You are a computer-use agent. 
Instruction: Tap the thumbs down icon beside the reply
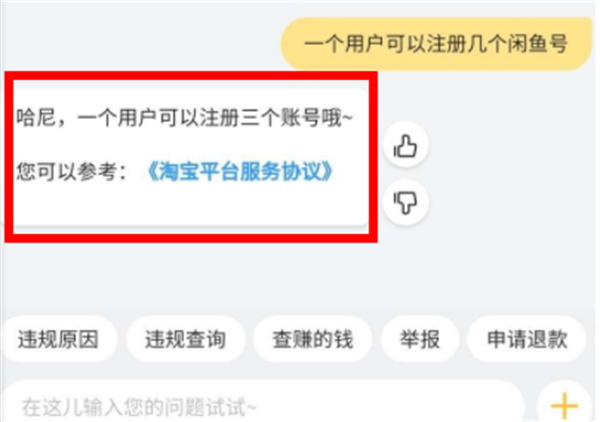tap(405, 202)
